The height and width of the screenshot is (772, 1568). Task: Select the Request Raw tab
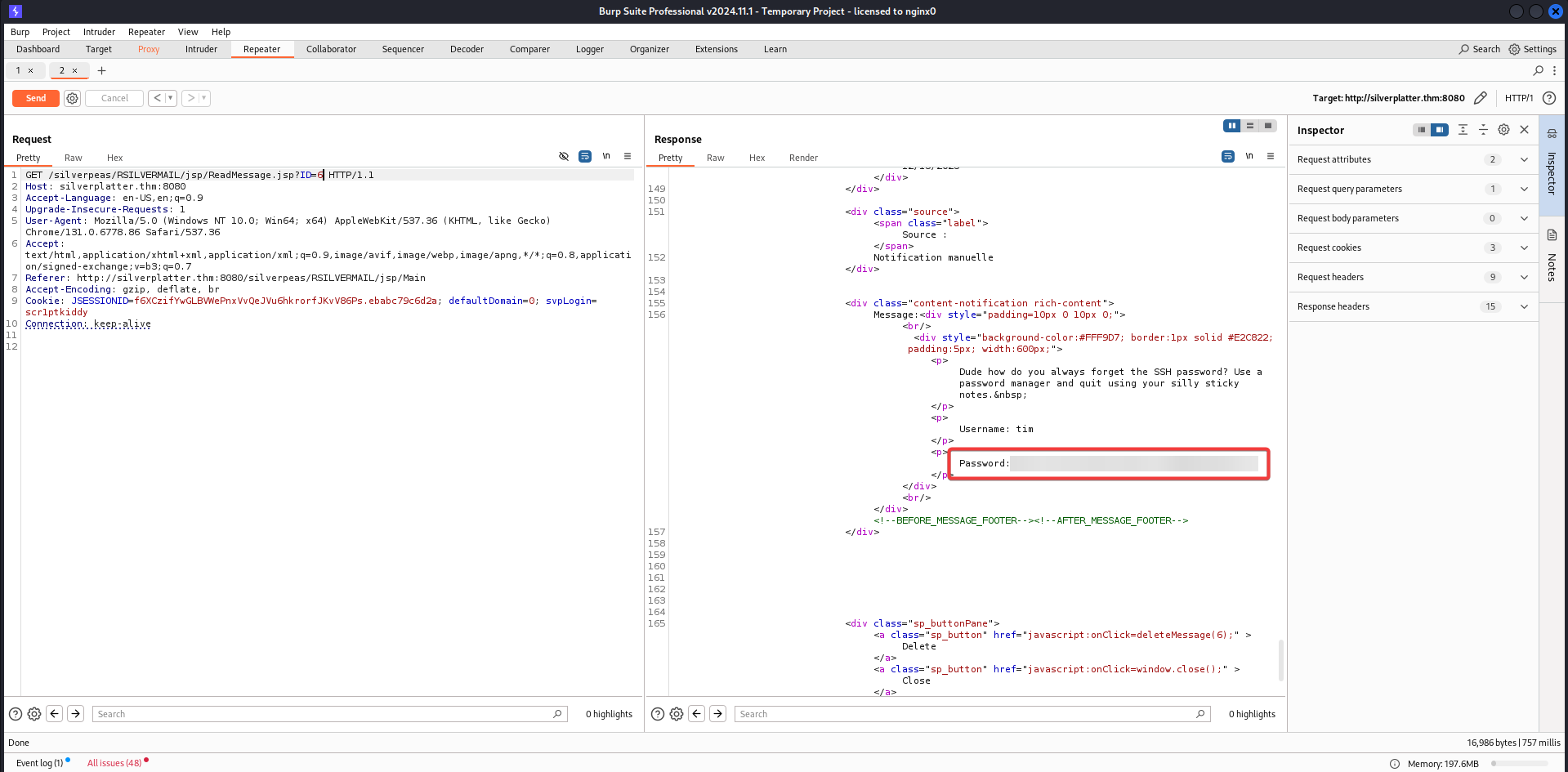pos(74,158)
